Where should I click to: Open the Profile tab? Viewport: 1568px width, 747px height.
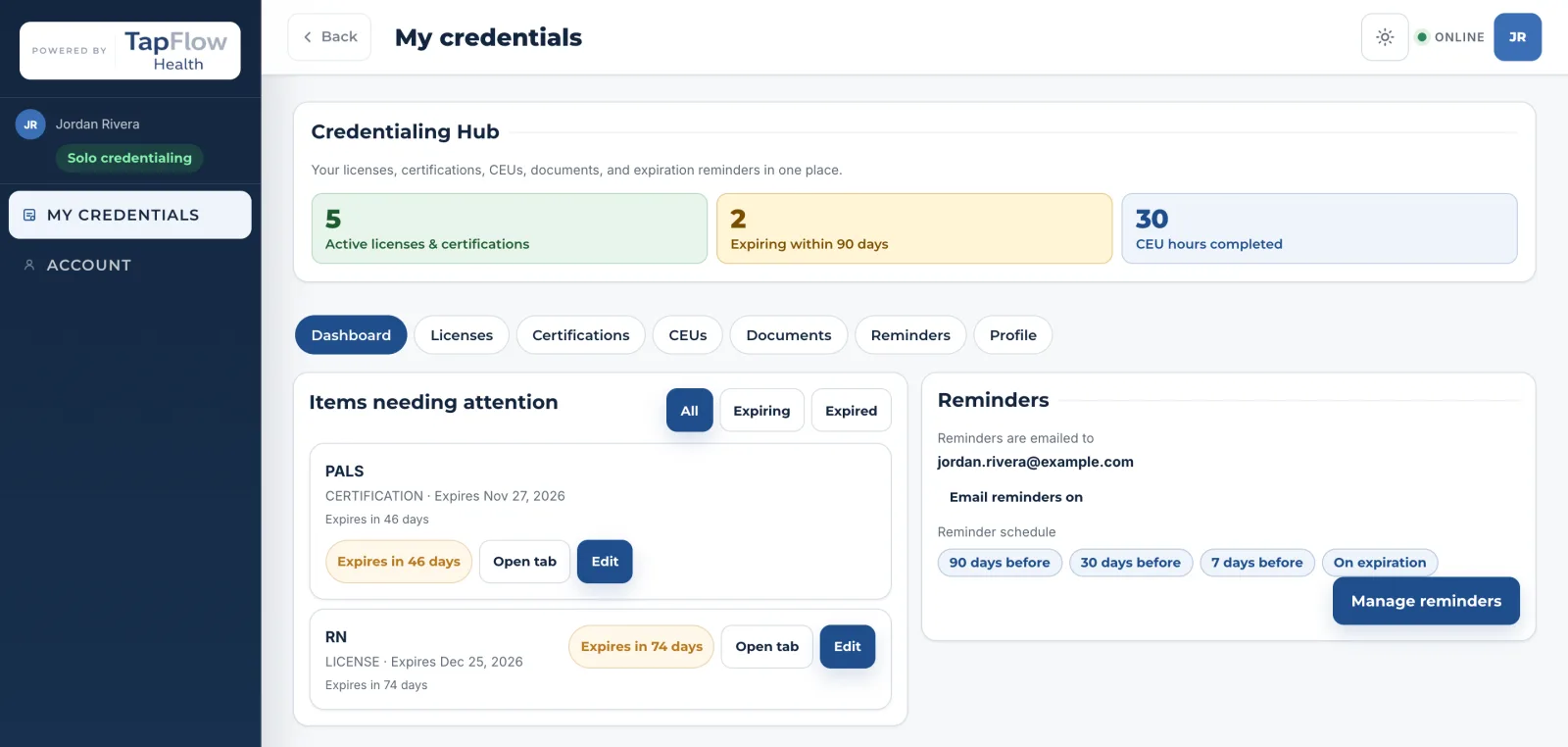(x=1013, y=335)
